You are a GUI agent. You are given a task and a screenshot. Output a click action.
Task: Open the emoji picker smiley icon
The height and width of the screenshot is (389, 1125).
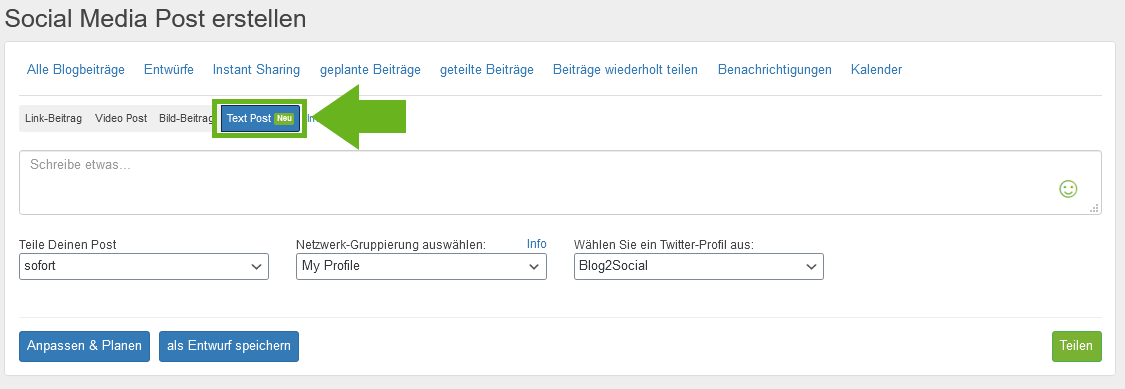click(1068, 189)
